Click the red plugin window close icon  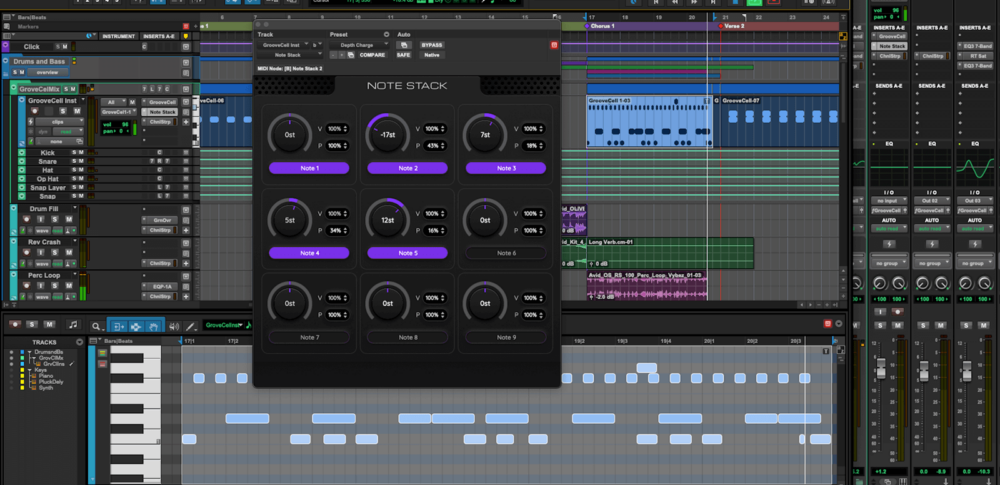tap(554, 45)
